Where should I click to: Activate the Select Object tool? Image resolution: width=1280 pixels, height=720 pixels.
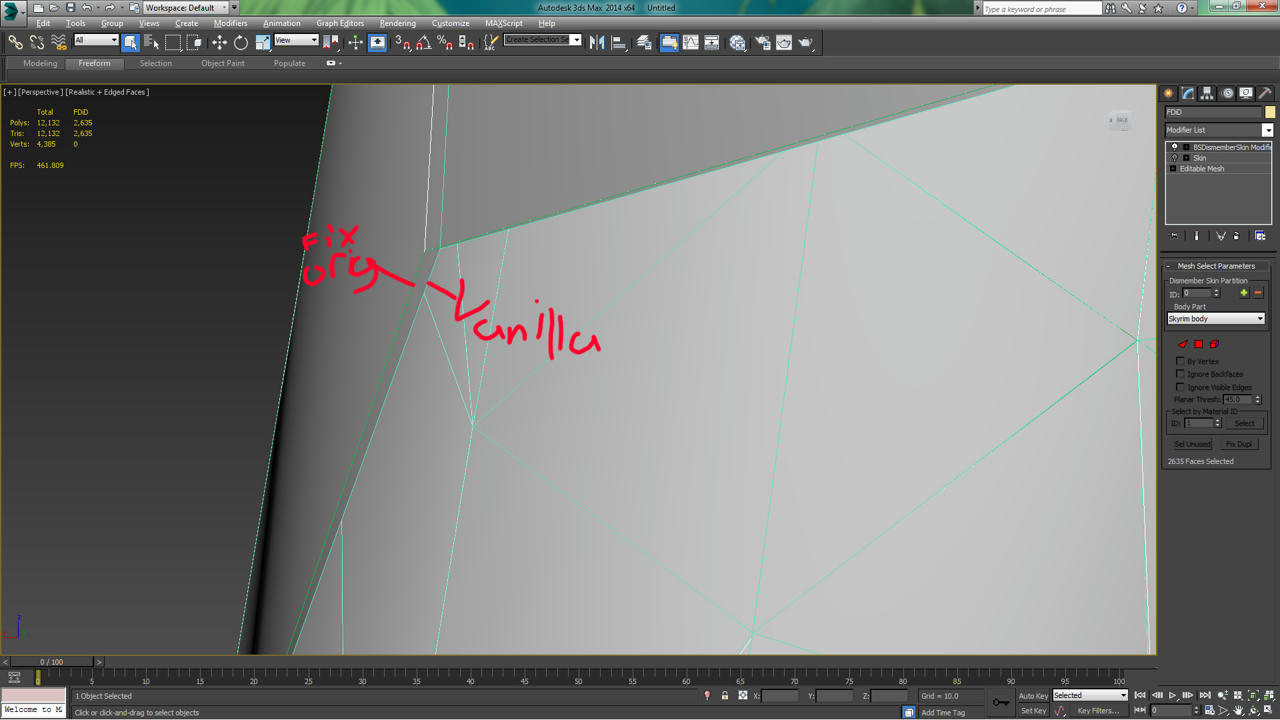[131, 42]
